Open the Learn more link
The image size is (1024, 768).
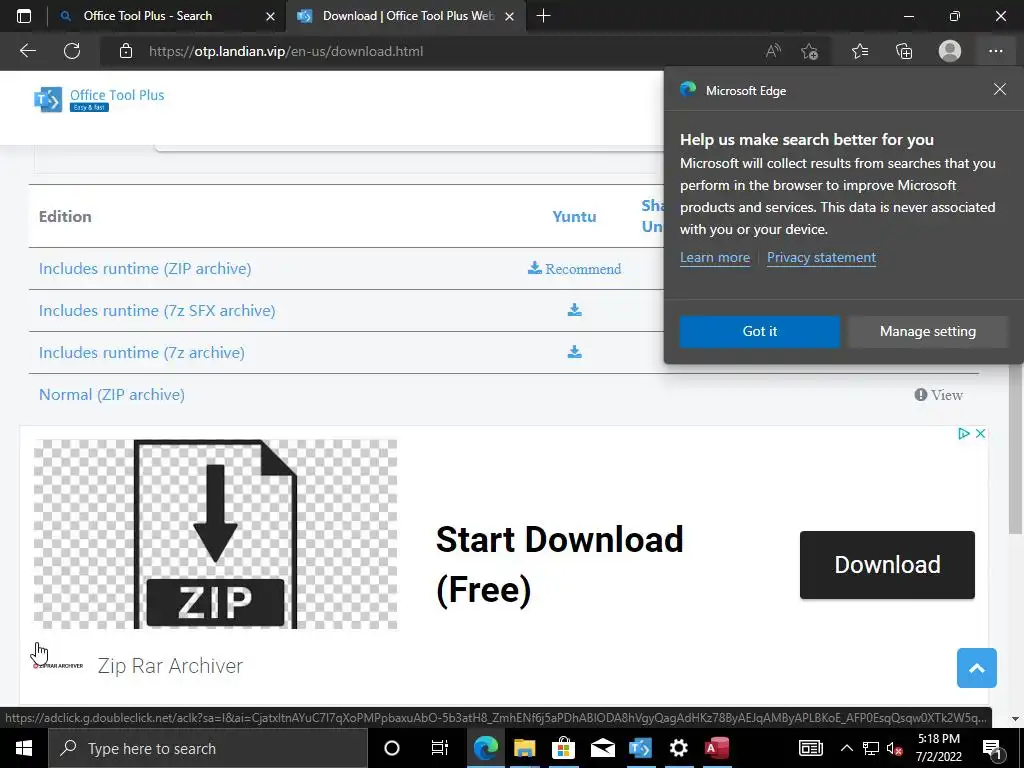point(714,257)
